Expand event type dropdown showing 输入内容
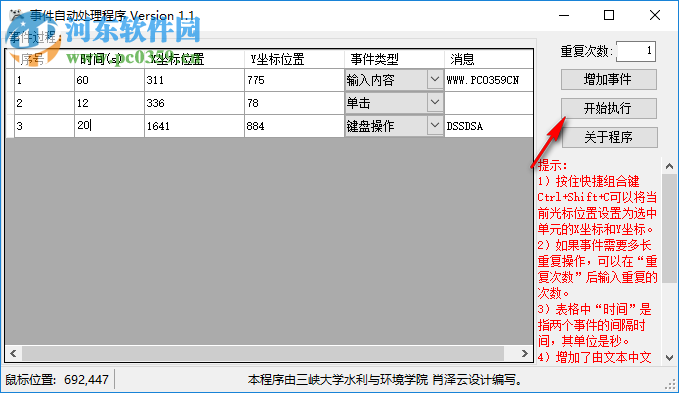Image resolution: width=679 pixels, height=393 pixels. [435, 80]
